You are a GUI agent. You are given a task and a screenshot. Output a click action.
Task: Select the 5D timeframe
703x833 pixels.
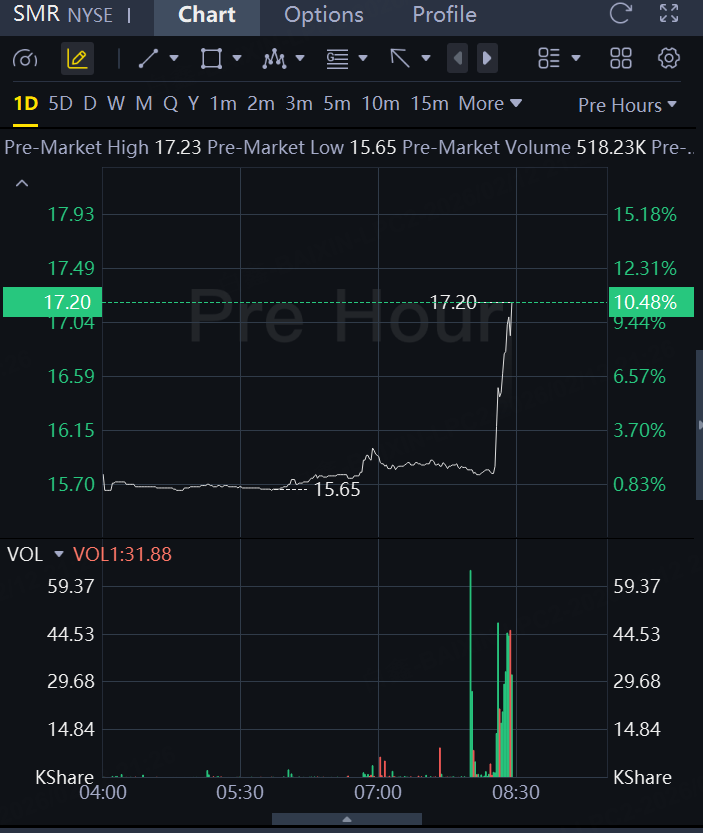(60, 103)
